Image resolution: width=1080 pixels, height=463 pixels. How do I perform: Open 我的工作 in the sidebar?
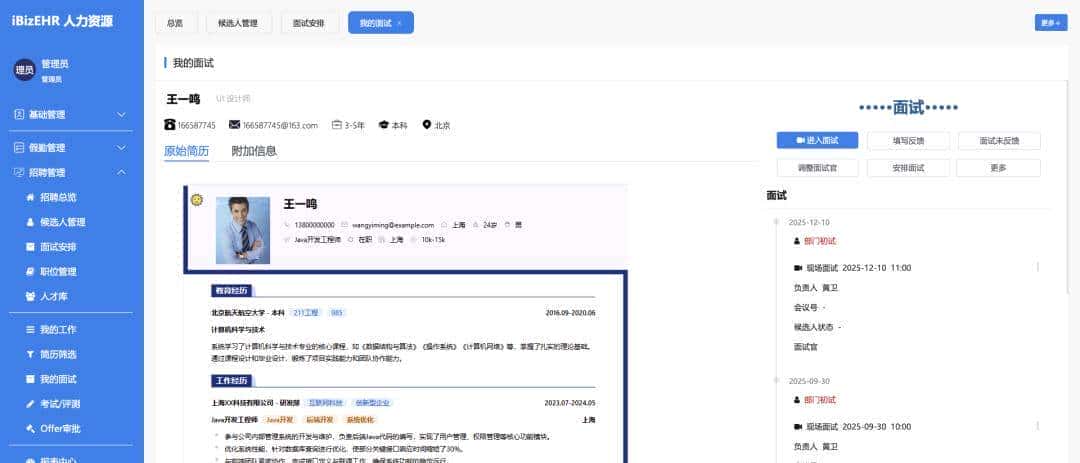pos(51,330)
